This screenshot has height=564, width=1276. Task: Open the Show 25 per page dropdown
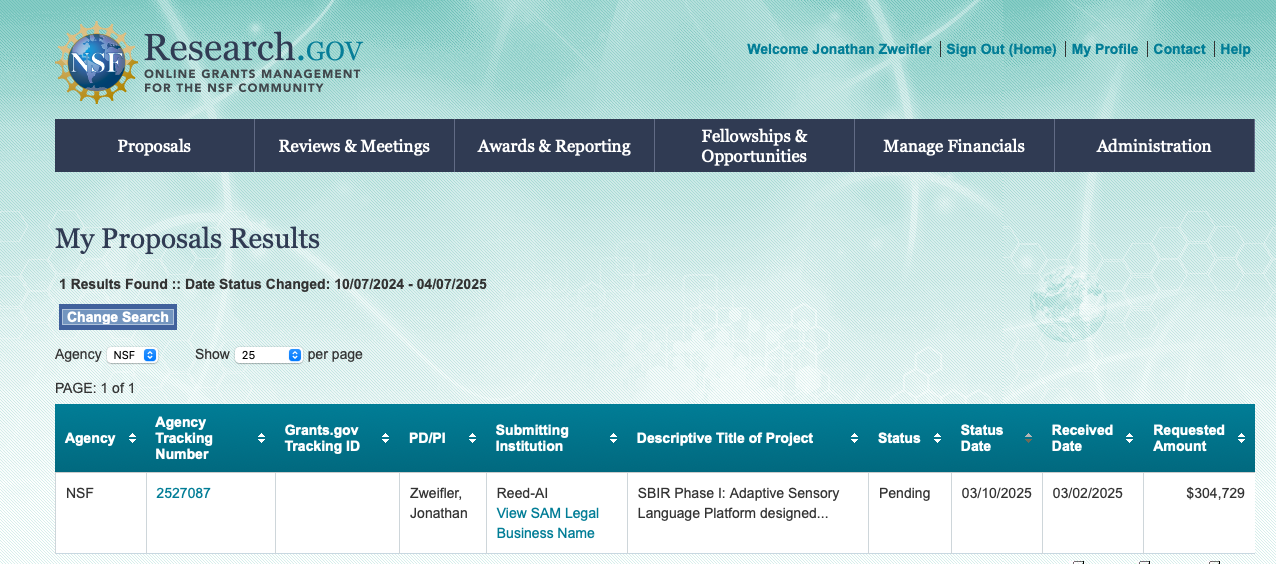[268, 355]
